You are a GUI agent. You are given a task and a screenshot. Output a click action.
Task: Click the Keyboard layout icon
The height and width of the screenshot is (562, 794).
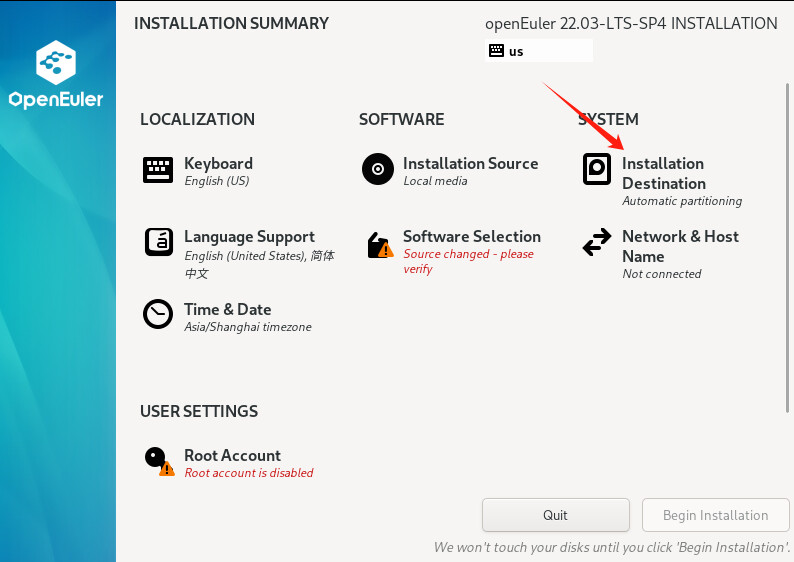tap(158, 170)
